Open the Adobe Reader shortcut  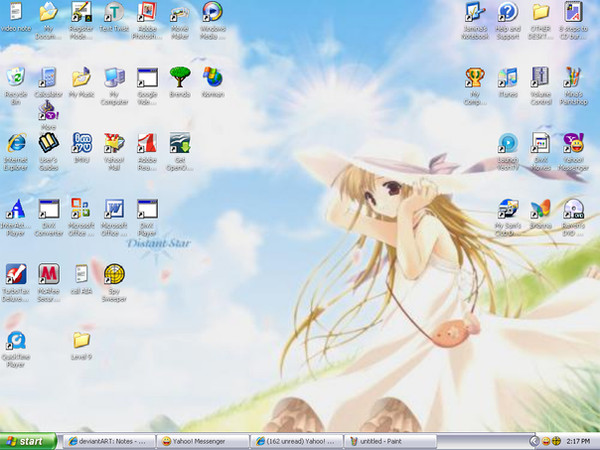tap(147, 143)
